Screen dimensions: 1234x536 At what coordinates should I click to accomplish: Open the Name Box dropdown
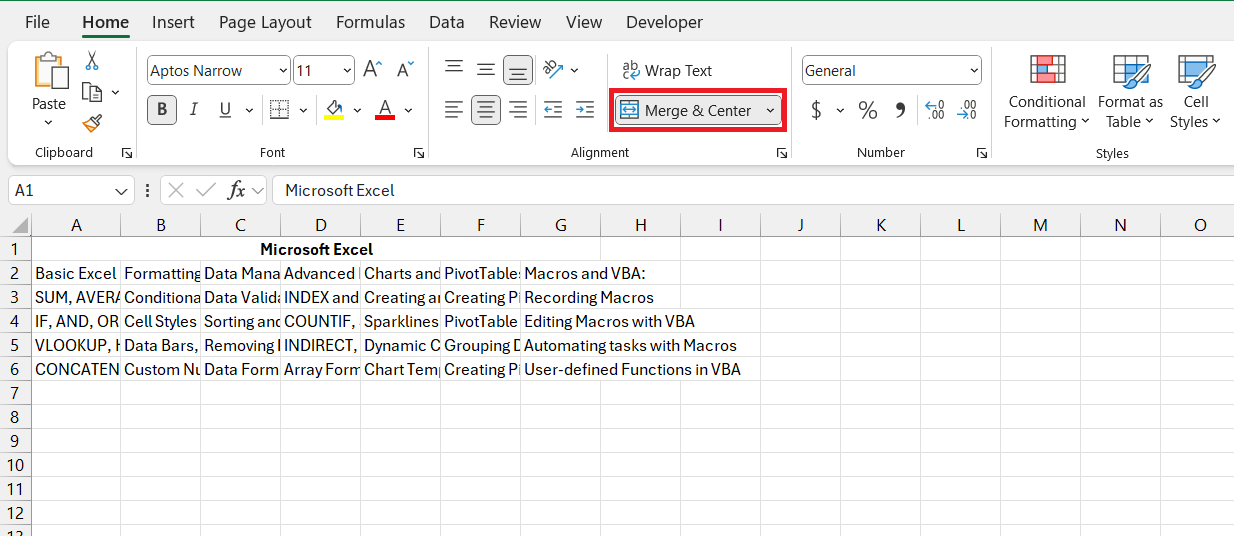121,190
